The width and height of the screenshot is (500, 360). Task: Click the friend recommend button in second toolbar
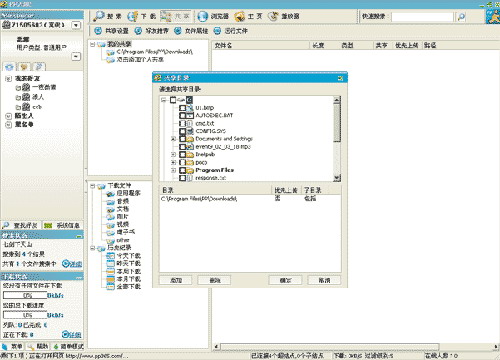[151, 31]
